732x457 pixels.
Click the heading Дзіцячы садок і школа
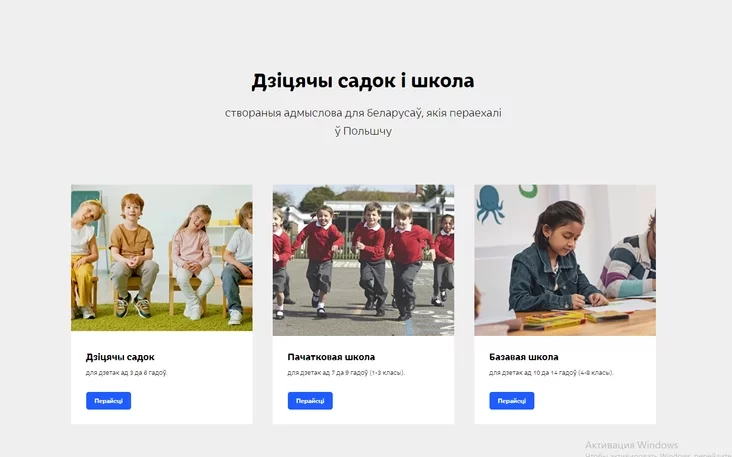click(x=363, y=81)
